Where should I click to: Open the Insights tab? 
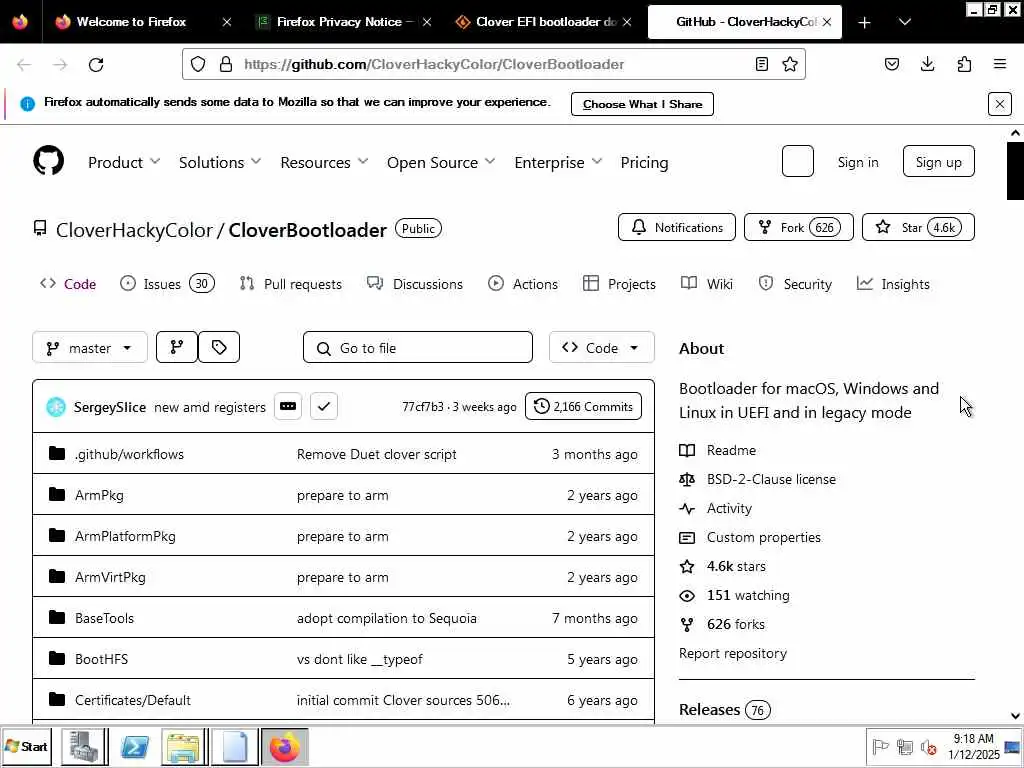pyautogui.click(x=893, y=284)
